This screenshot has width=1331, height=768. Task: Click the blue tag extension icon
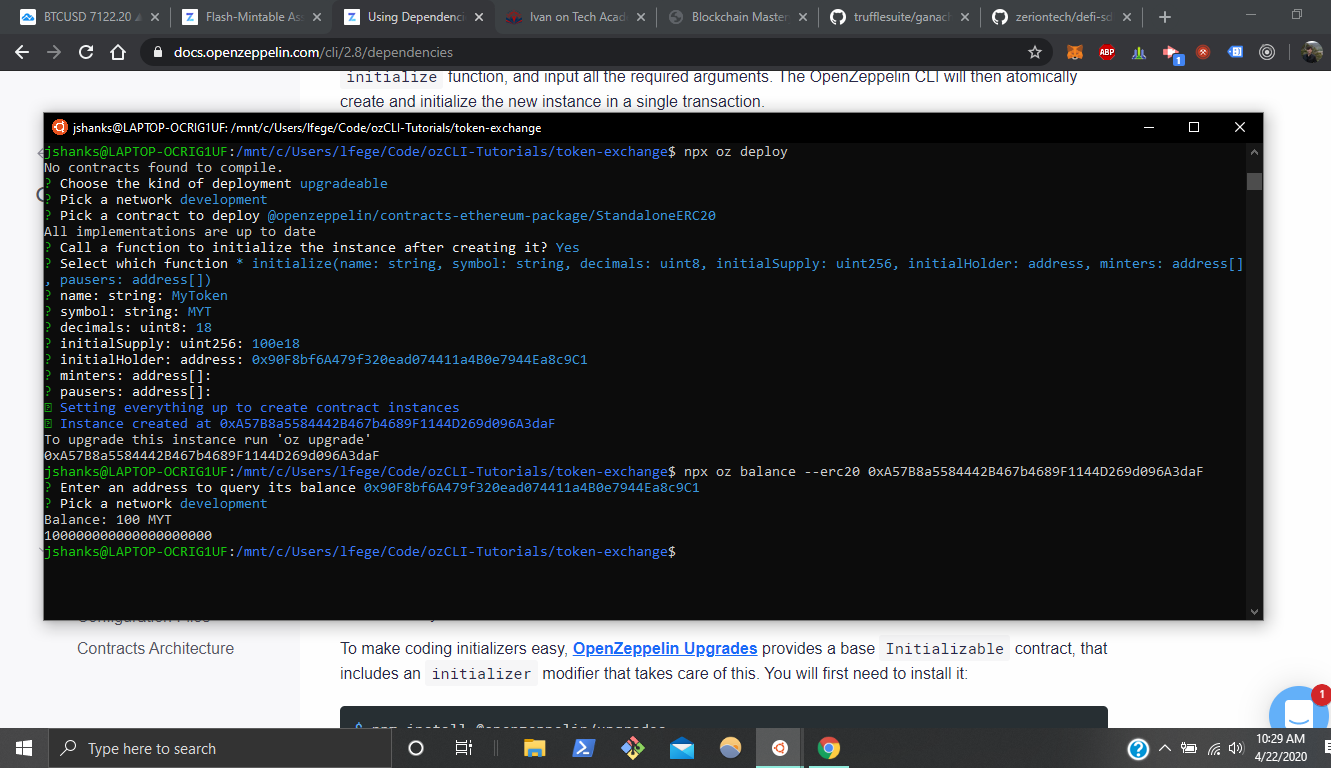[1235, 52]
